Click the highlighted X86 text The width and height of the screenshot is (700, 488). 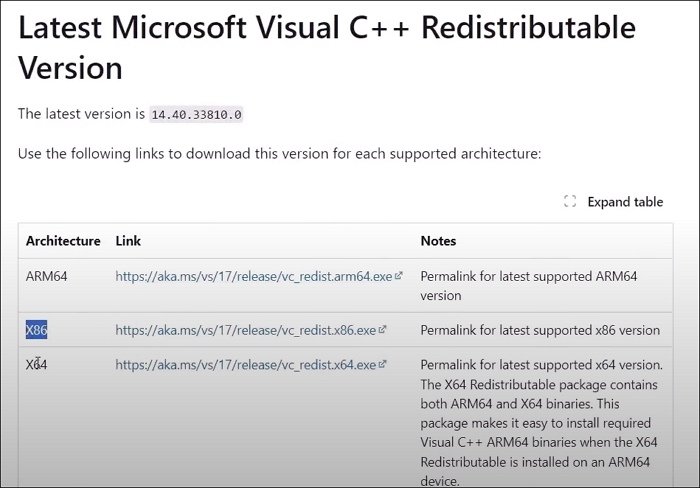[x=37, y=330]
